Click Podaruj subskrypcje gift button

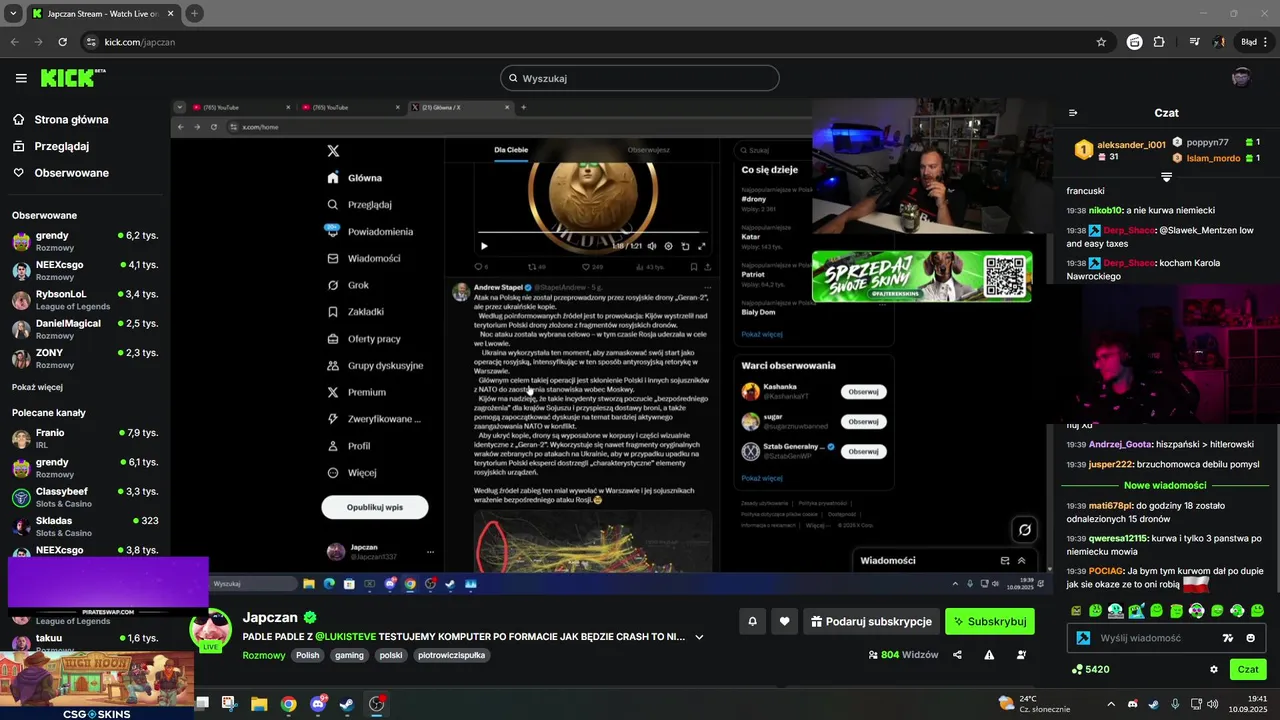(872, 621)
